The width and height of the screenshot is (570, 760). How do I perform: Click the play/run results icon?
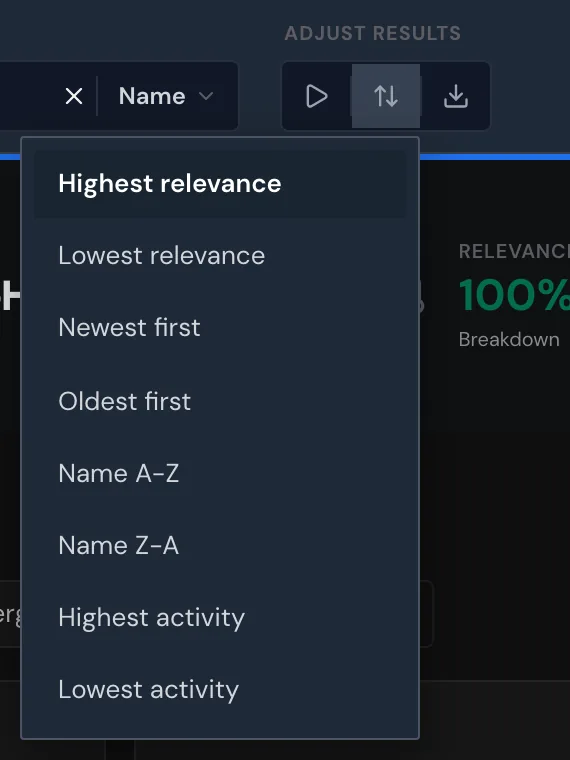tap(317, 96)
